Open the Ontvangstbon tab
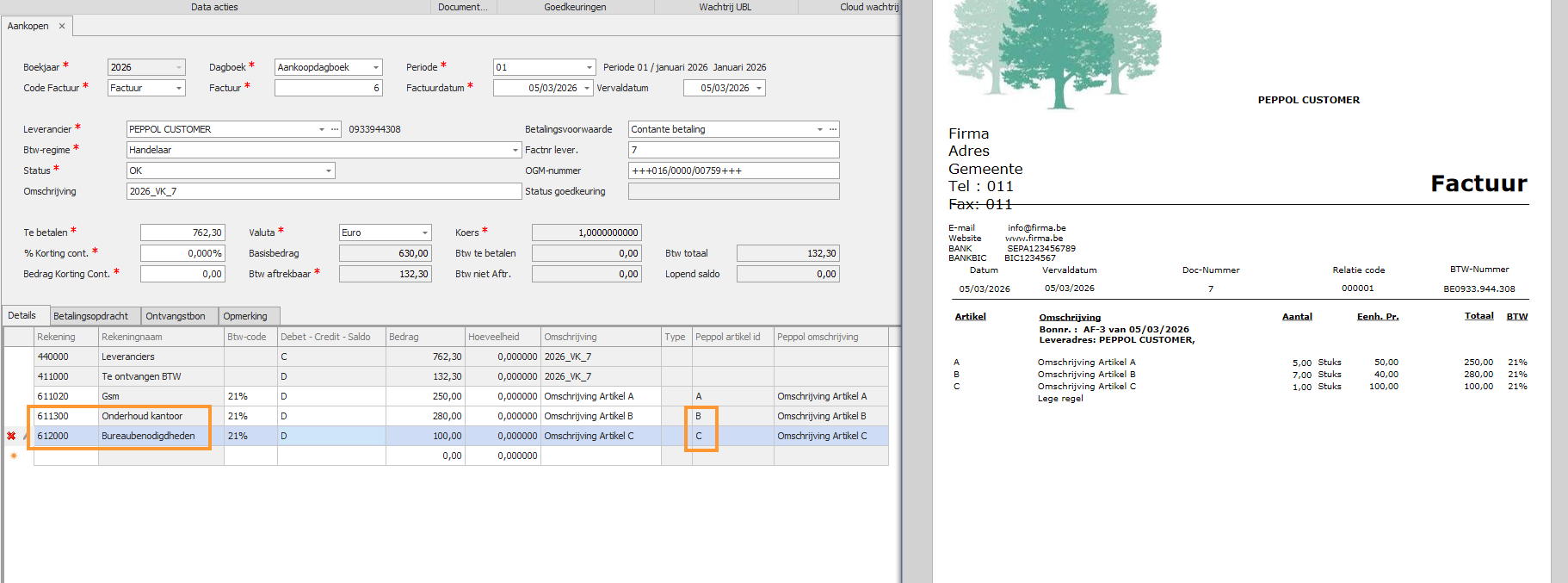The height and width of the screenshot is (583, 1568). [x=176, y=316]
